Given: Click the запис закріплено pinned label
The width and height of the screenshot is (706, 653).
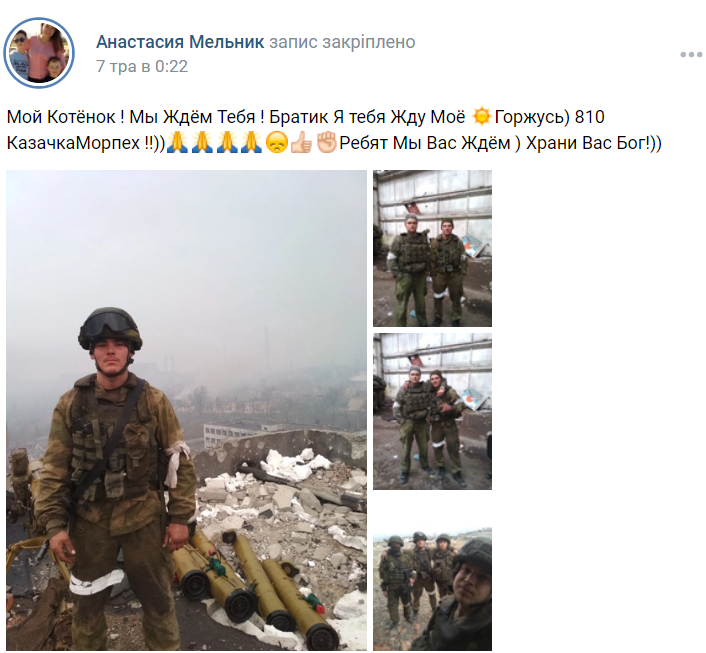Looking at the screenshot, I should 342,42.
